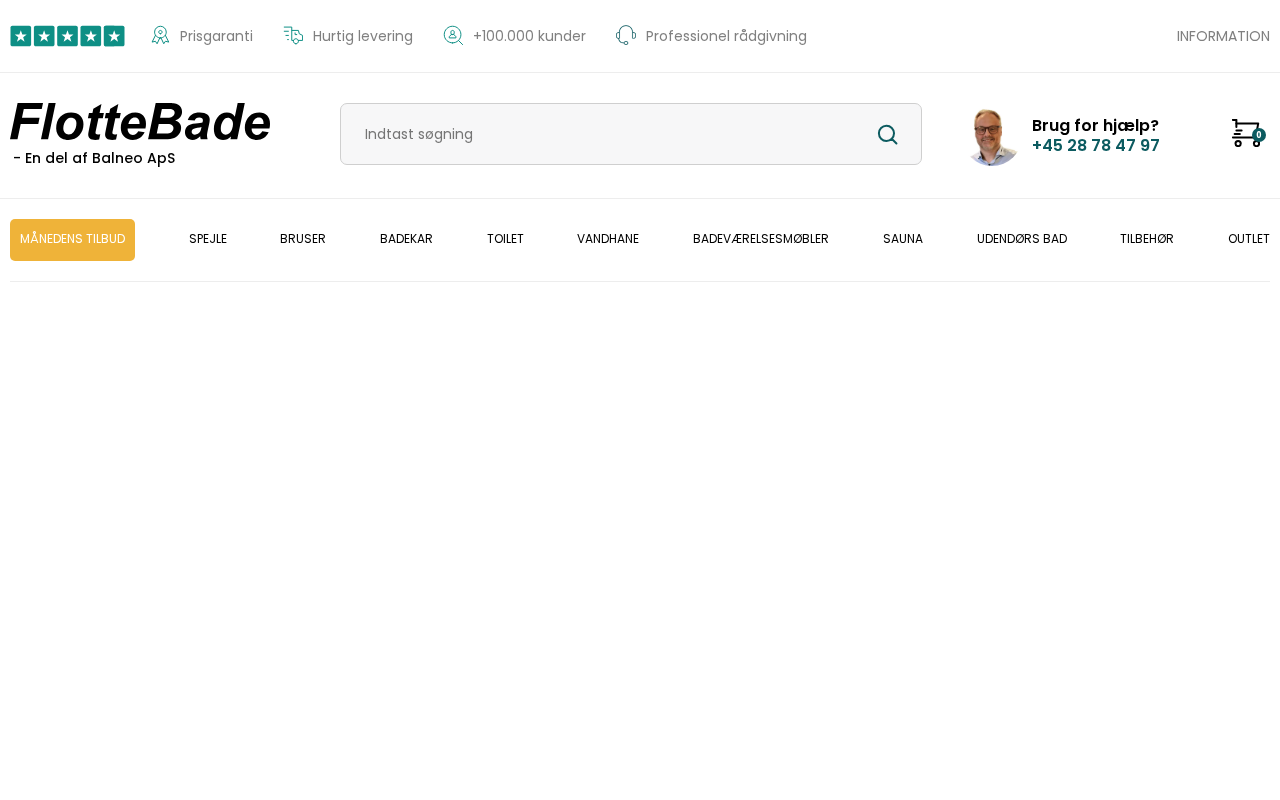The width and height of the screenshot is (1280, 800).
Task: Go to the FlotteBade homepage via logo
Action: click(140, 123)
